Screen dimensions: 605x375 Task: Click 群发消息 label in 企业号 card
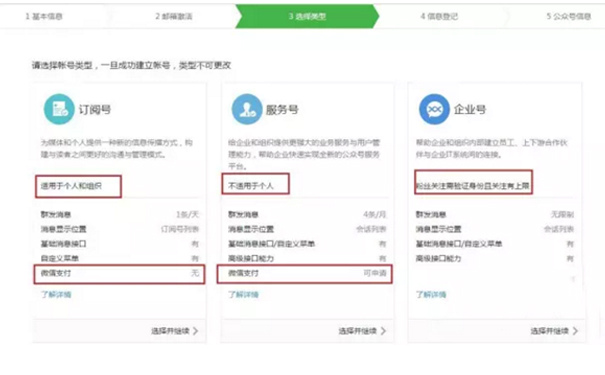[431, 215]
